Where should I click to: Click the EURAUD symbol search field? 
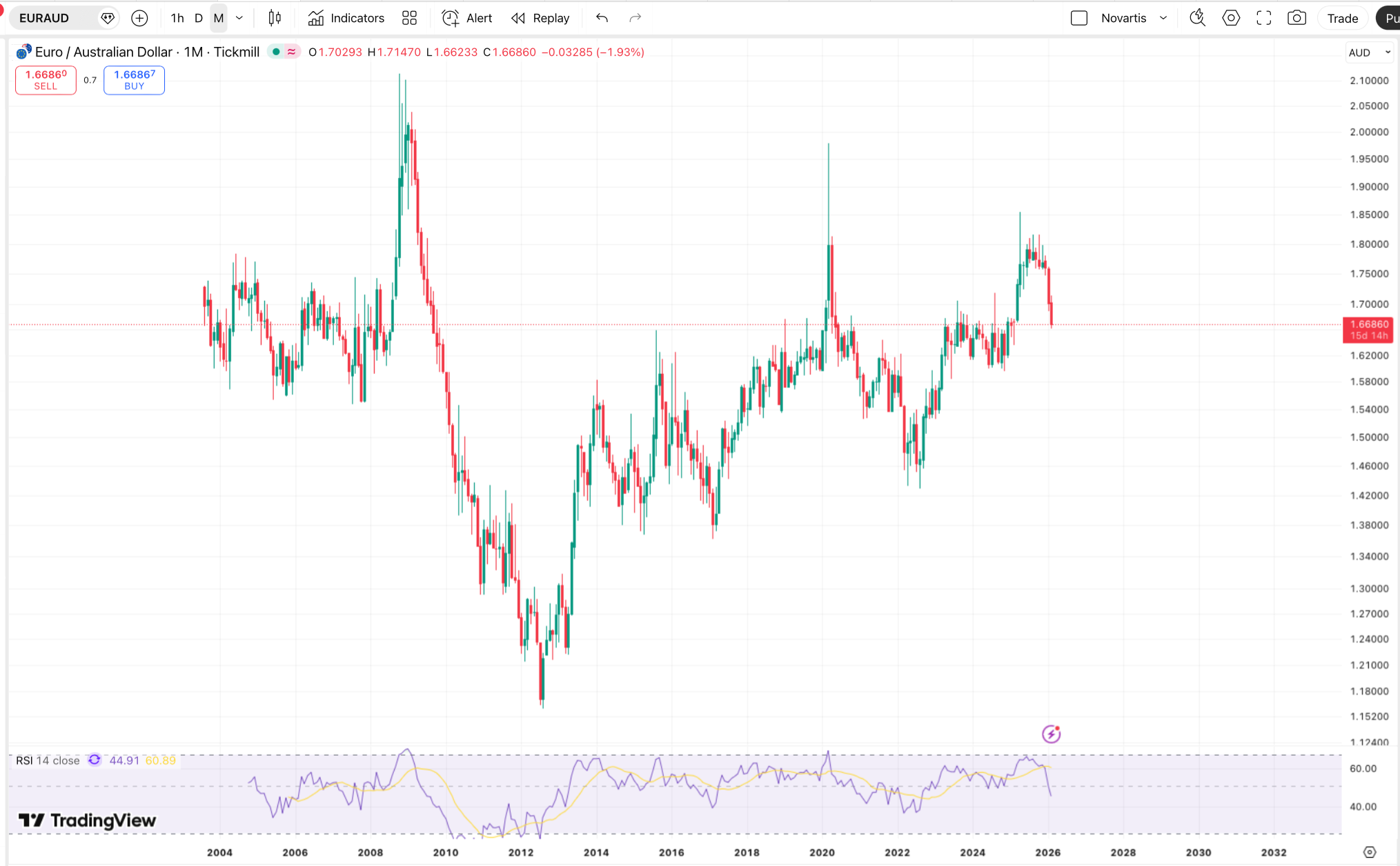point(55,18)
